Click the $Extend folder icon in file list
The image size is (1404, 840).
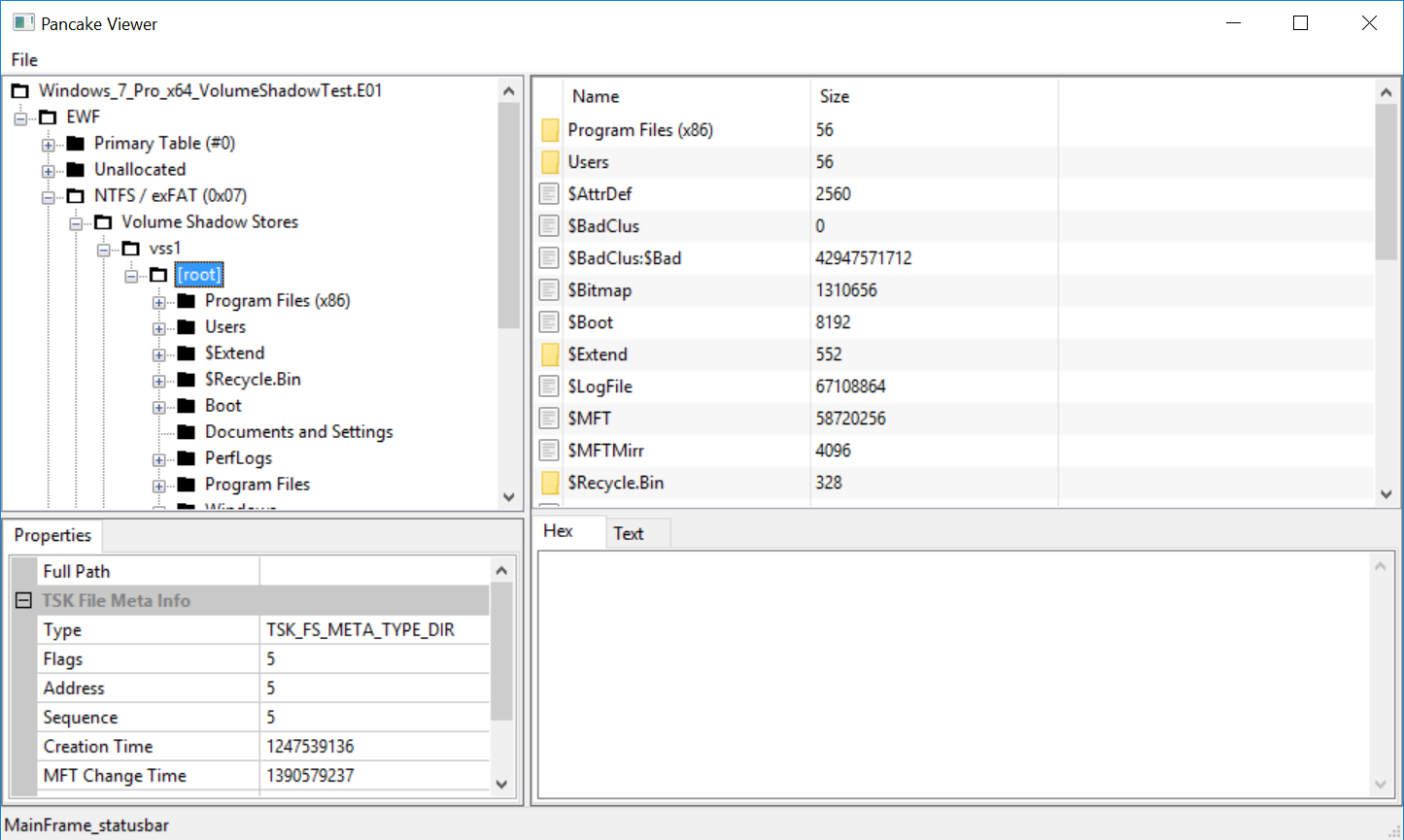point(550,354)
